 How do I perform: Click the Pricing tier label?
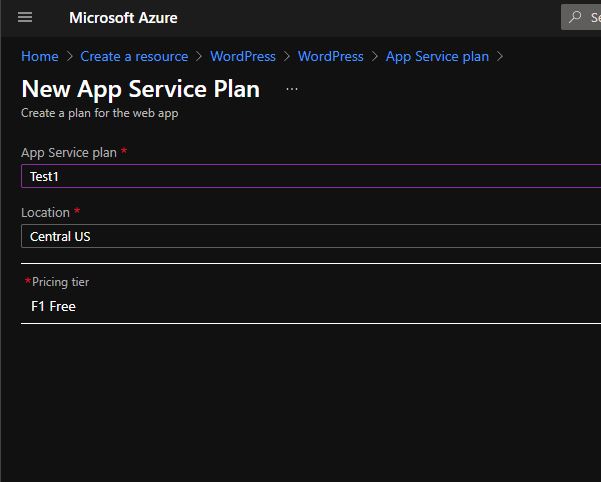point(60,282)
